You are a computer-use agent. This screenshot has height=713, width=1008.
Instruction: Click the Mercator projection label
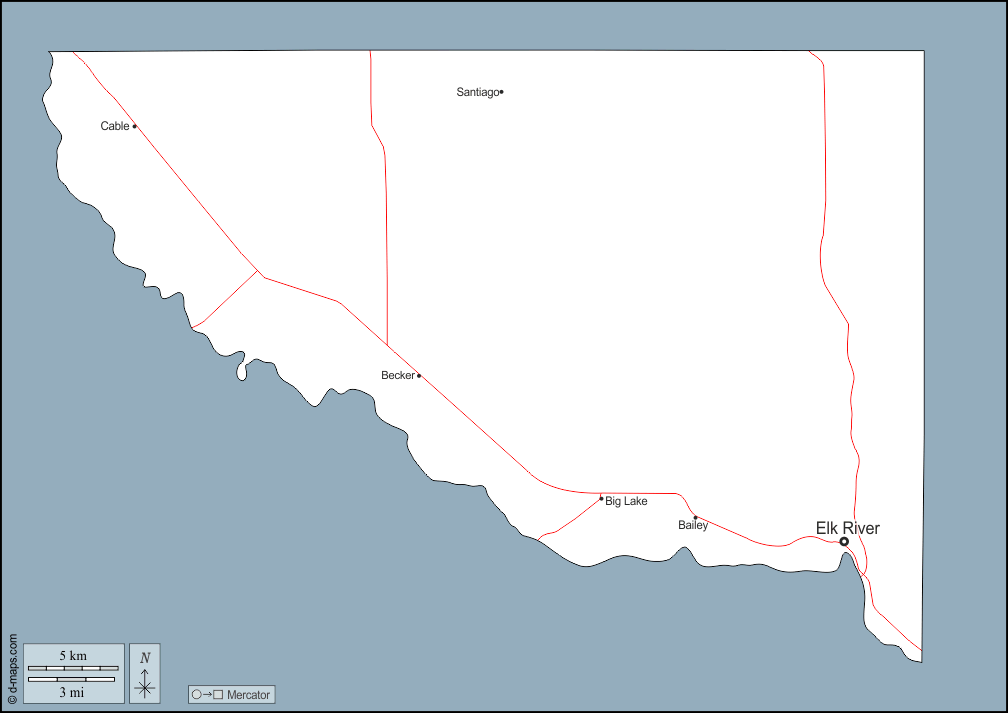[x=248, y=695]
